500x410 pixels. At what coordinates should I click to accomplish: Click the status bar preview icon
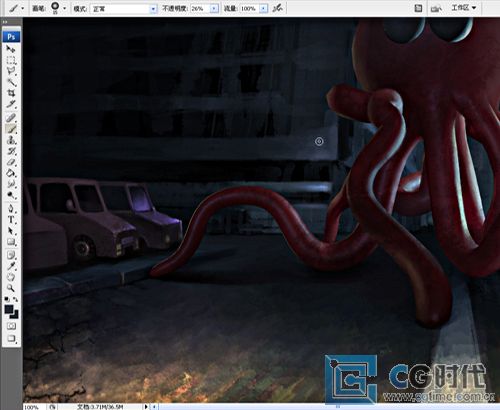[52, 407]
